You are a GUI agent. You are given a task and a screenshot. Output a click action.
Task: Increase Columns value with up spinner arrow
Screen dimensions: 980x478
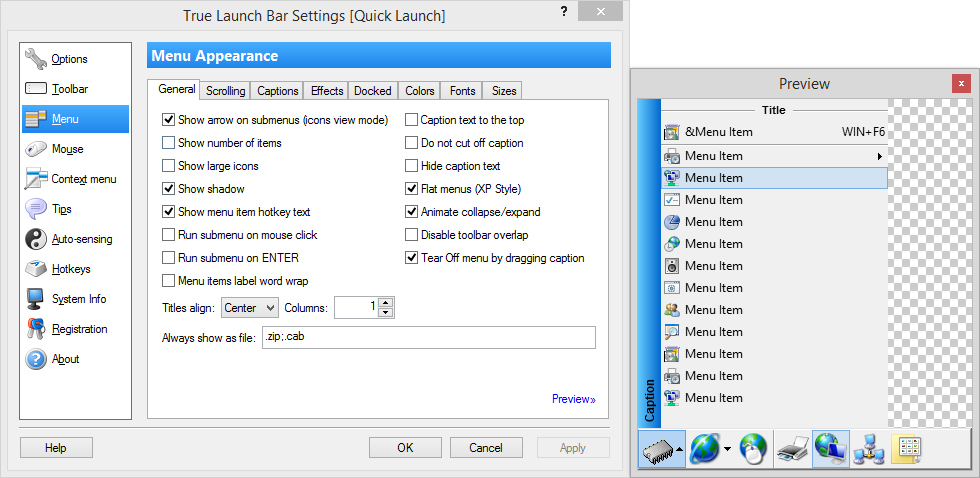pyautogui.click(x=386, y=302)
